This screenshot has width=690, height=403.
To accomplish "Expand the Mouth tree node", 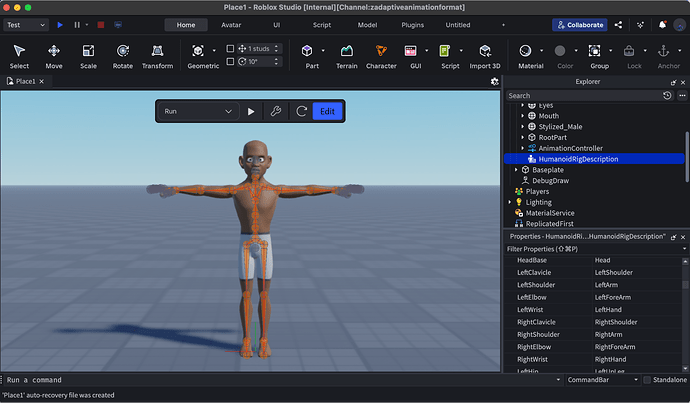I will point(522,116).
